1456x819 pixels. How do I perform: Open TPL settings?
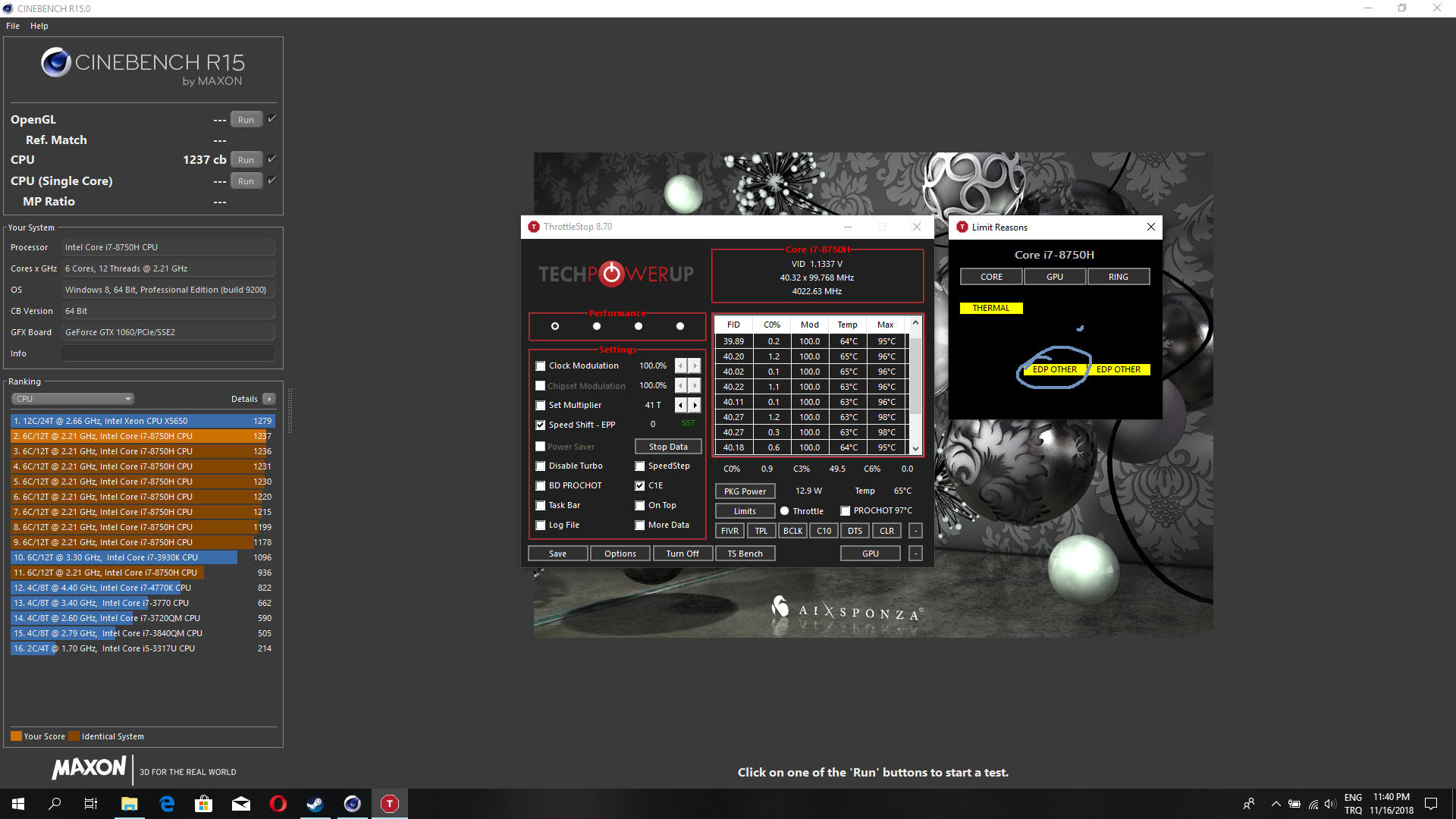pyautogui.click(x=761, y=531)
